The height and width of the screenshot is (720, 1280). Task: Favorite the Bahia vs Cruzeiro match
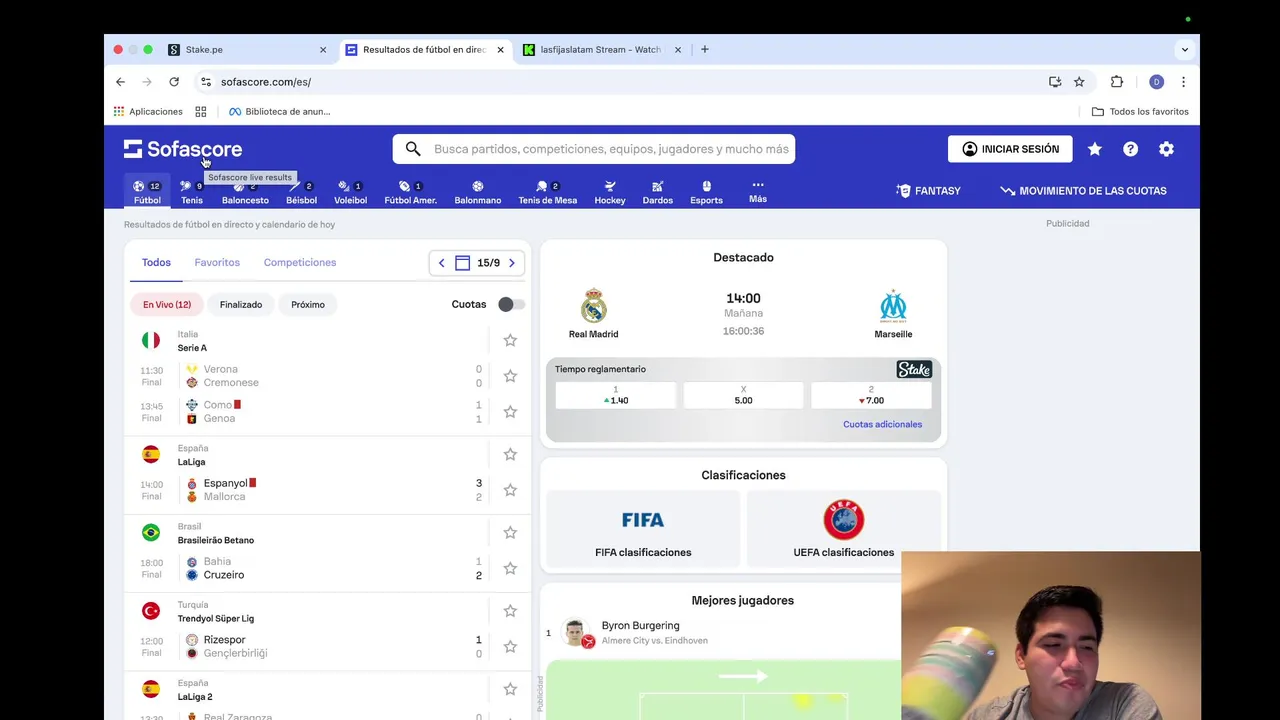tap(510, 568)
